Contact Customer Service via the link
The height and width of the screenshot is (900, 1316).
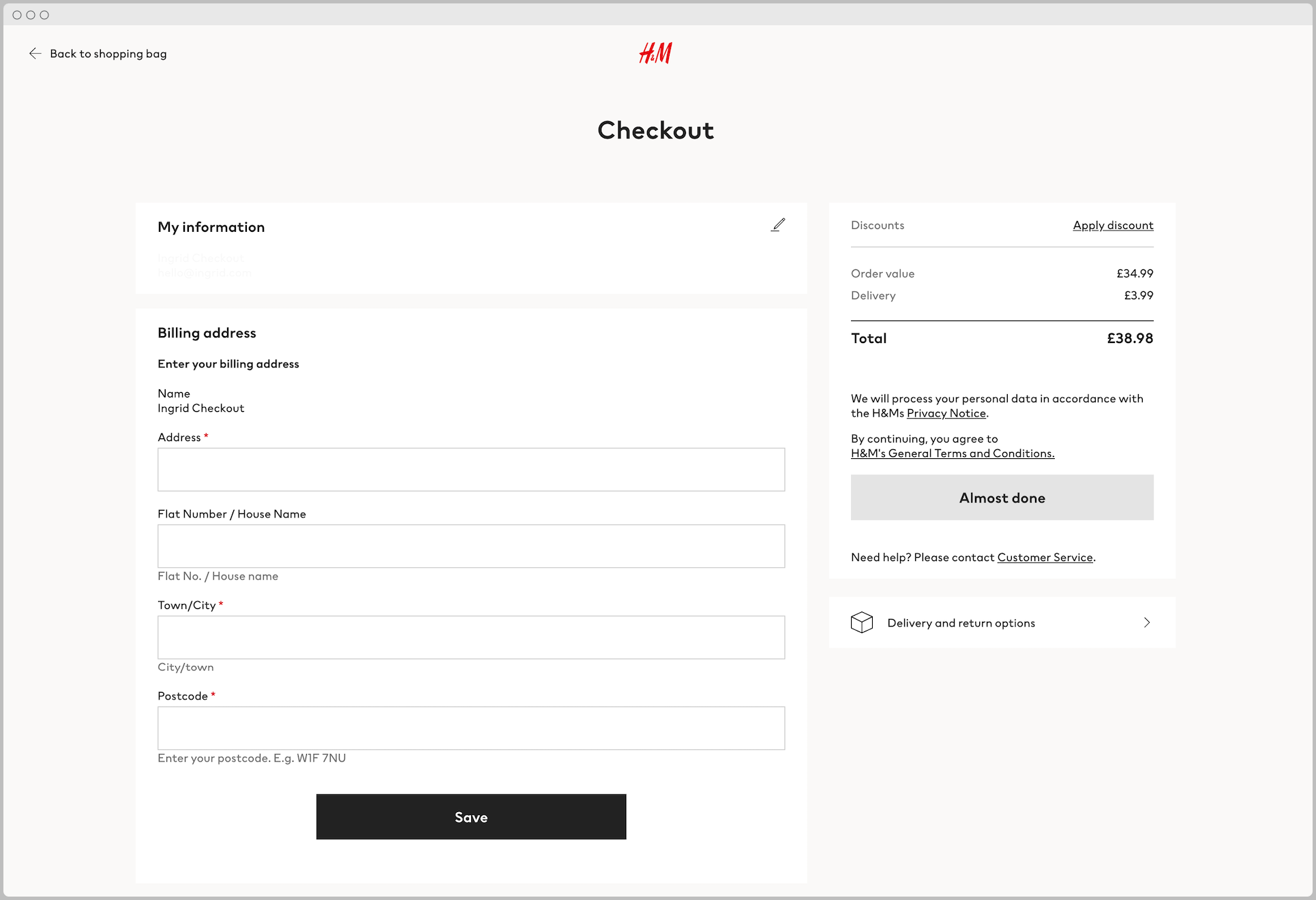click(1045, 557)
